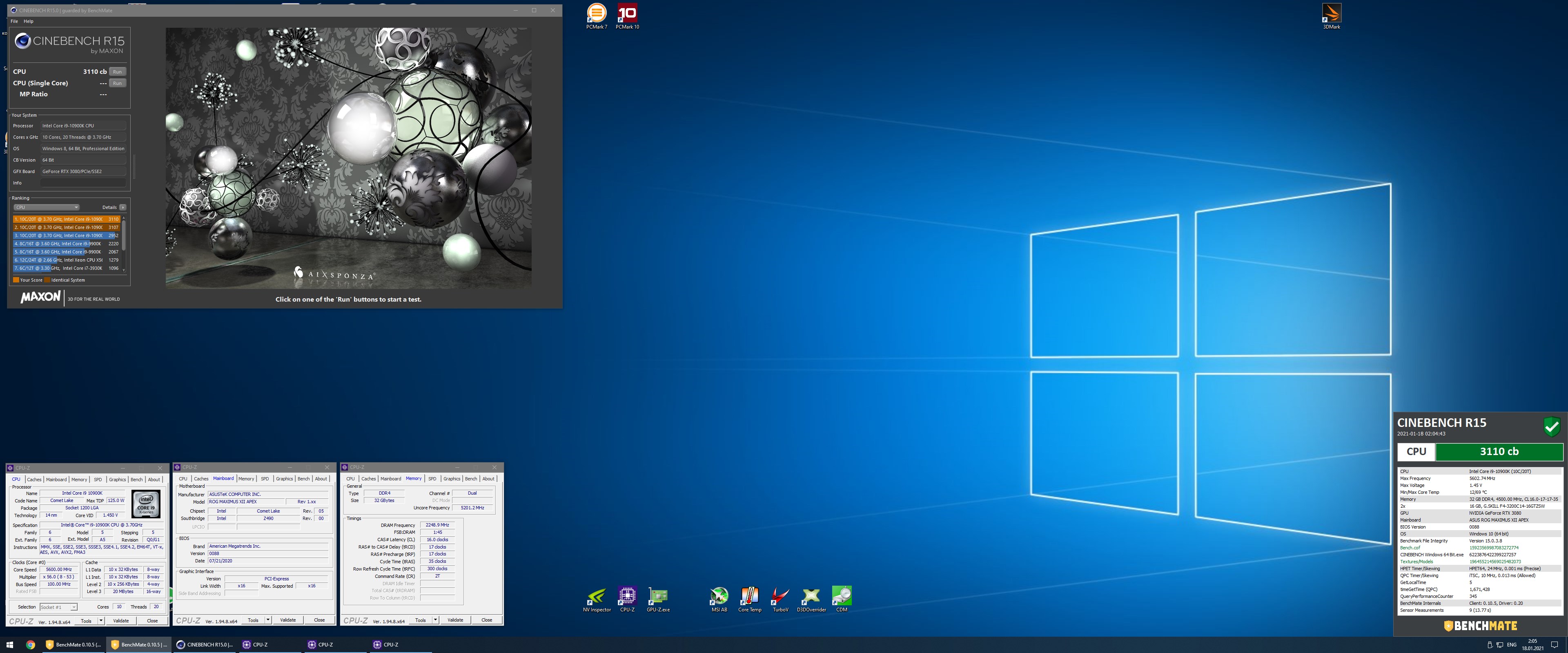
Task: Switch to Graphics tab in CPU-Z Memory window
Action: click(x=452, y=479)
